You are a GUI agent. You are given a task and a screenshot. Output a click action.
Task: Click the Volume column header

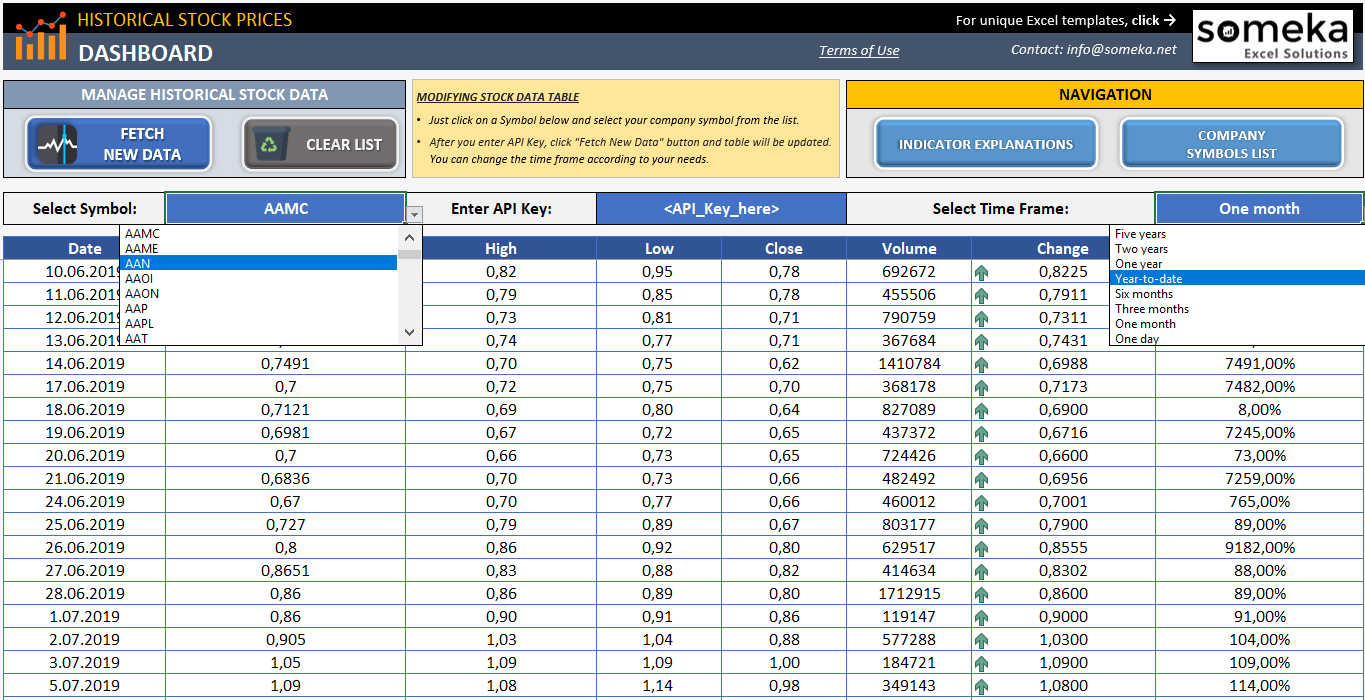click(909, 249)
